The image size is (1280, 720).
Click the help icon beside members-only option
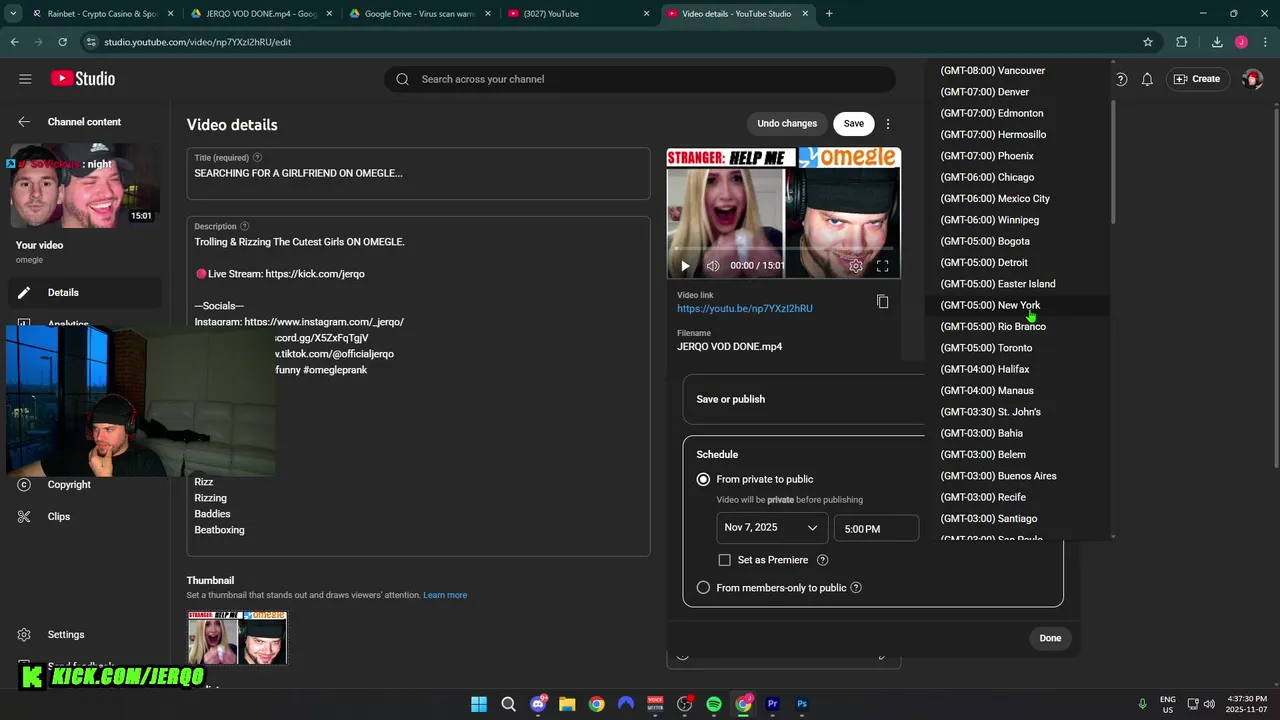pos(856,588)
